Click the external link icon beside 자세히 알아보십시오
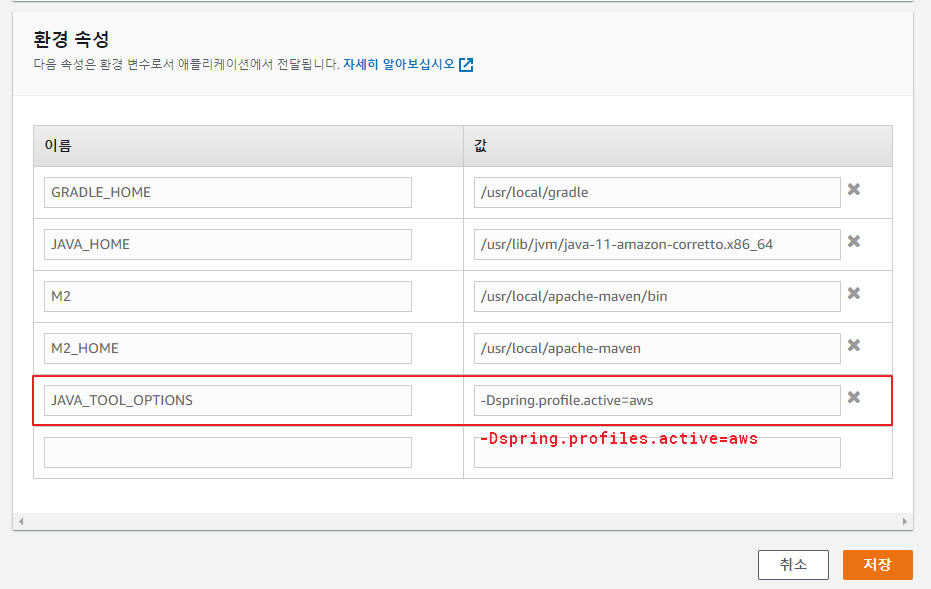The height and width of the screenshot is (589, 931). coord(466,65)
